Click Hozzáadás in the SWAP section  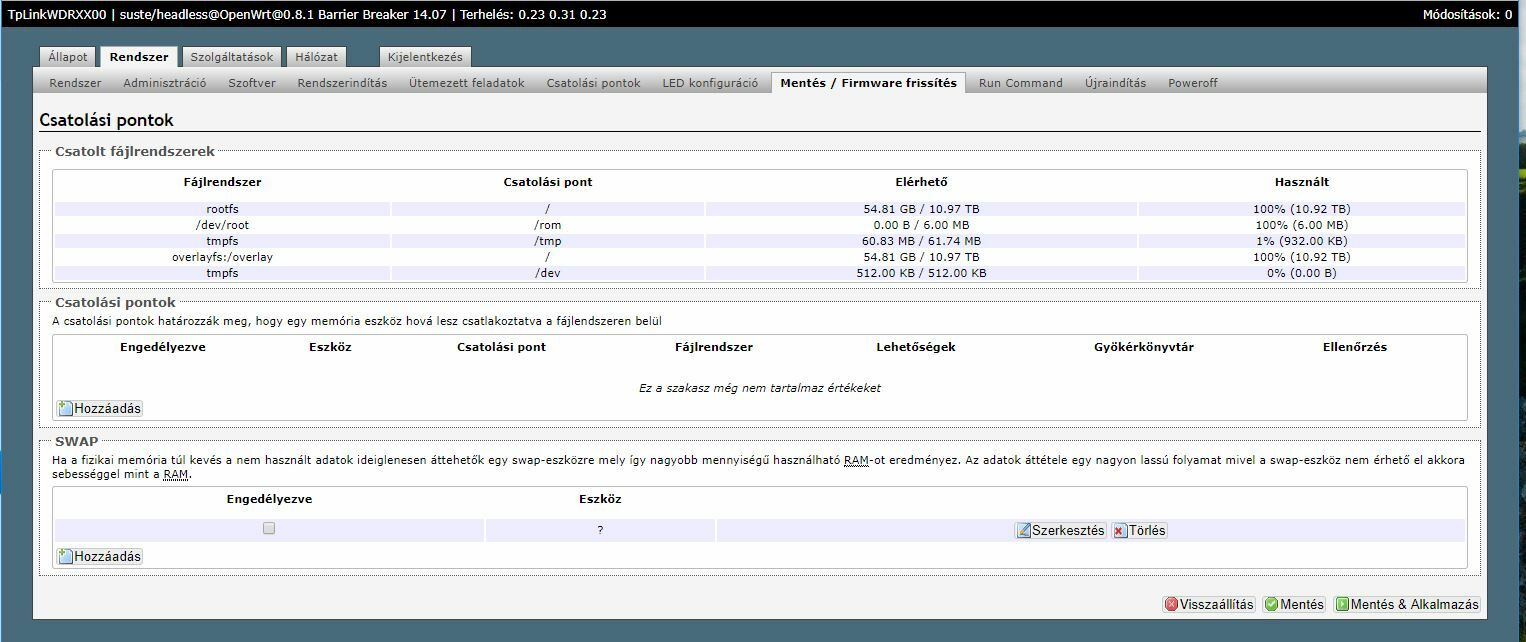(x=100, y=556)
